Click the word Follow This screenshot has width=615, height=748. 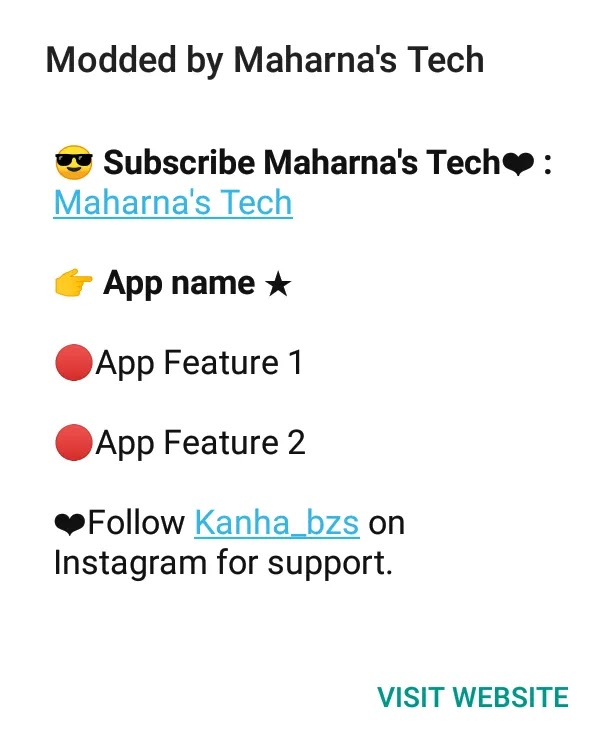coord(136,522)
